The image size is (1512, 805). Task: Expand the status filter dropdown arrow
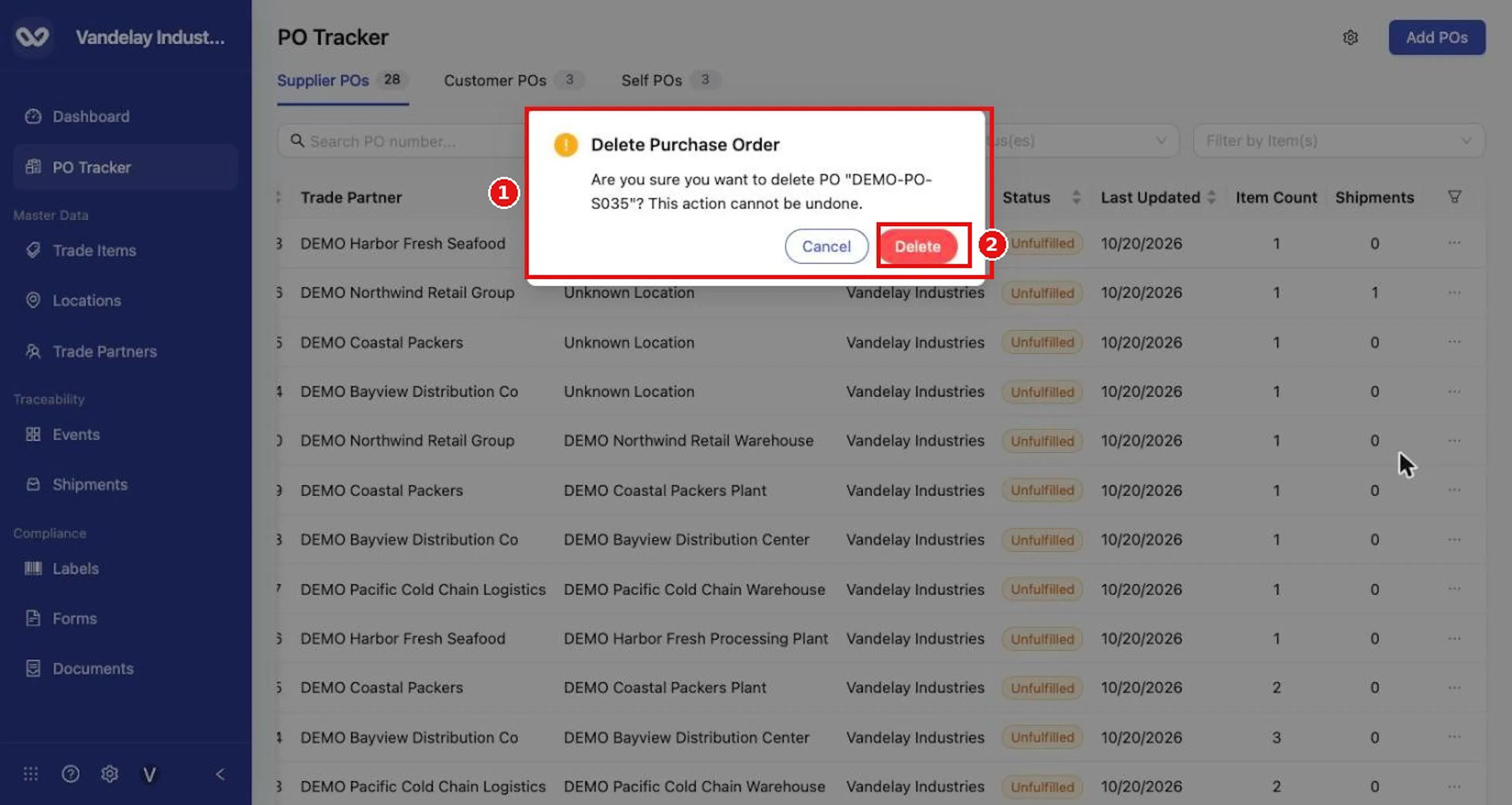click(x=1161, y=141)
